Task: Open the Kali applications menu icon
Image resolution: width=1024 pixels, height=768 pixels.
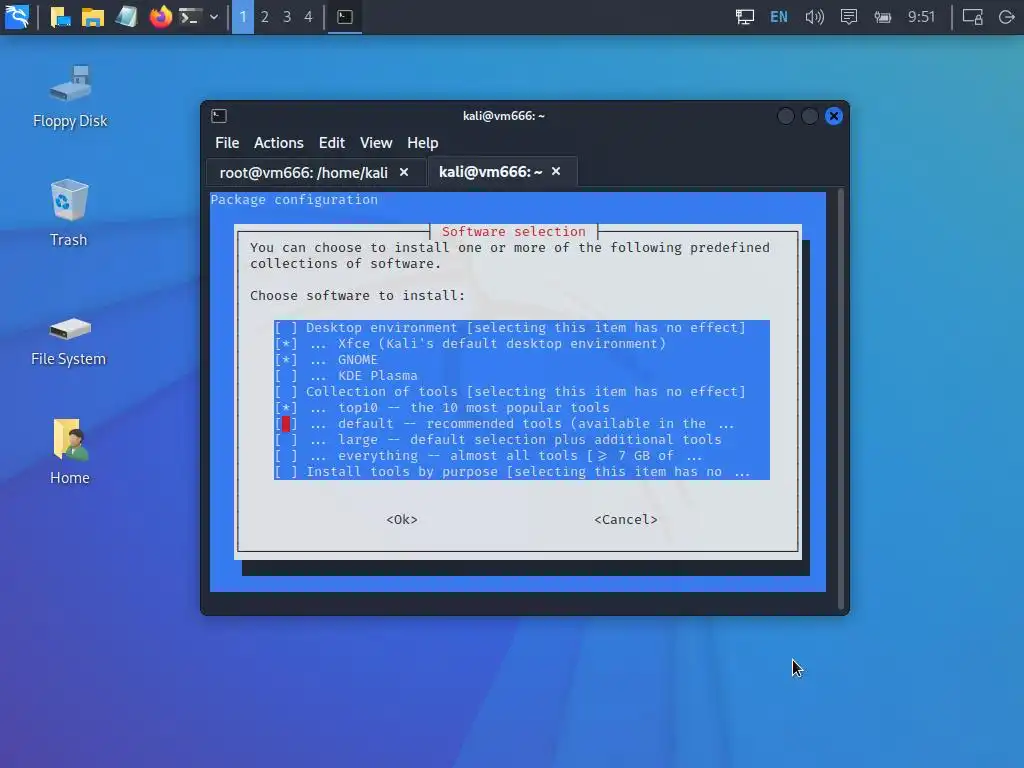Action: (x=16, y=16)
